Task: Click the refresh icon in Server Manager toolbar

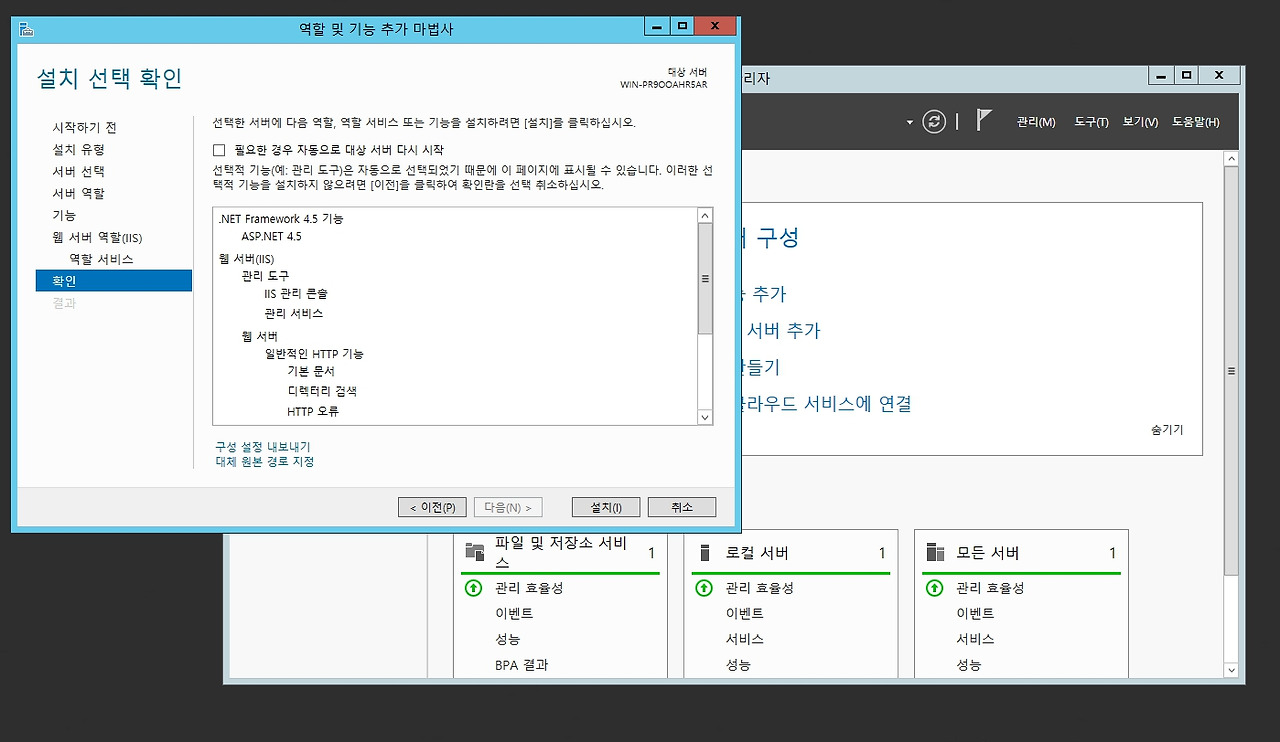Action: [934, 121]
